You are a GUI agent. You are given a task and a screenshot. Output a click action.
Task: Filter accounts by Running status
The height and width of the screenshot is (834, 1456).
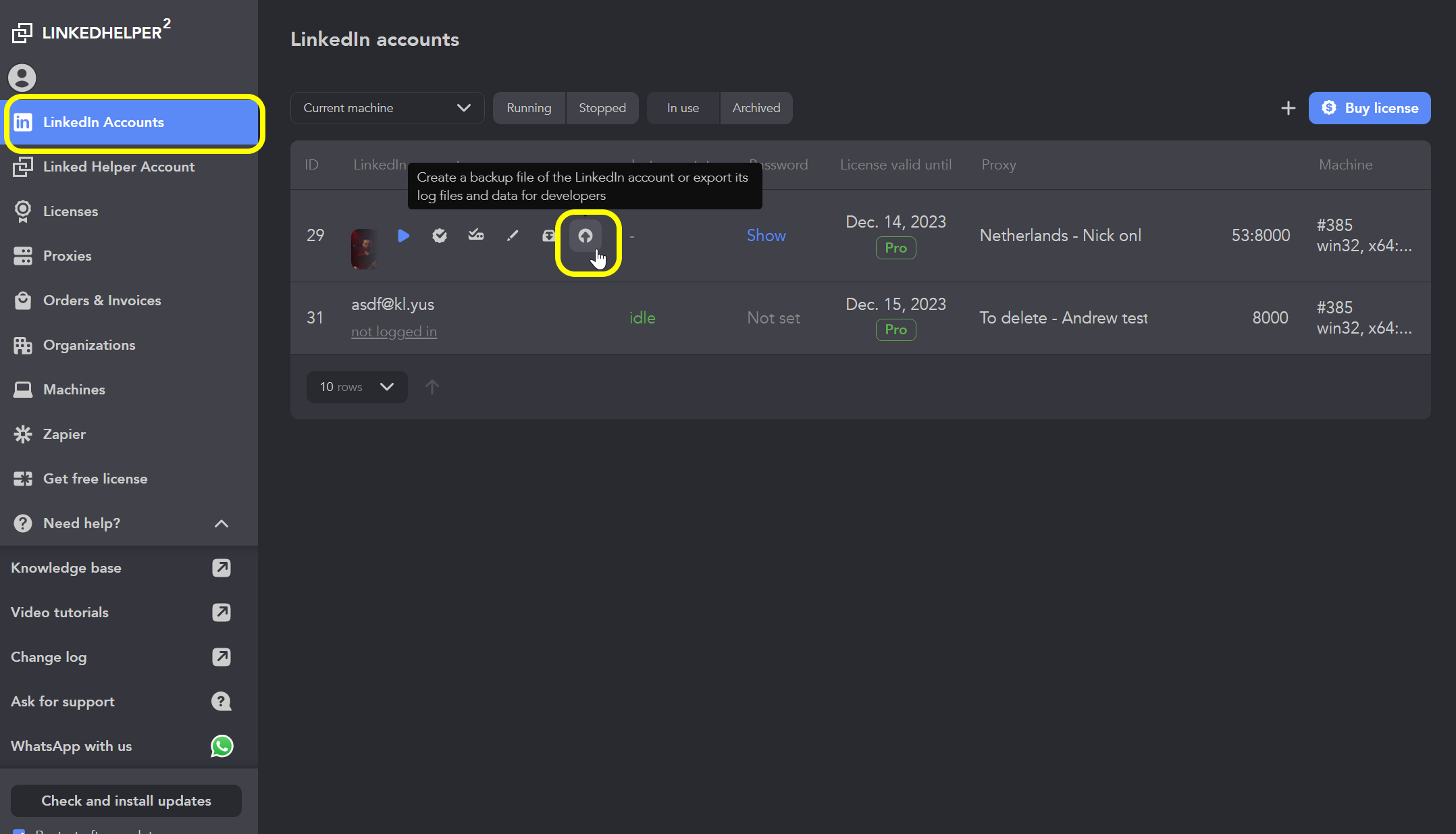pos(529,108)
